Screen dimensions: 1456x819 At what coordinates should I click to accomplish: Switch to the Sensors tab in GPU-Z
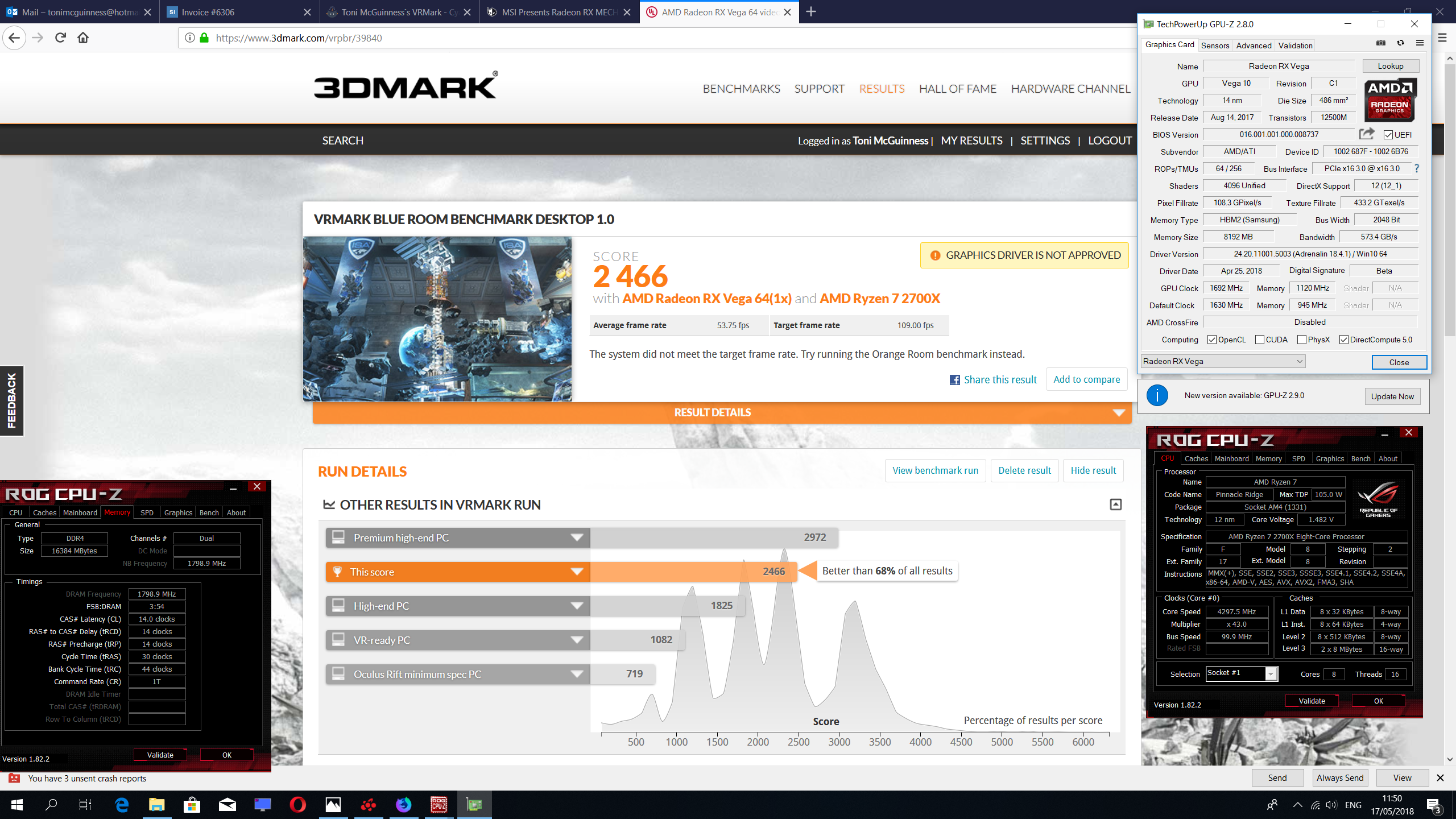[x=1215, y=45]
